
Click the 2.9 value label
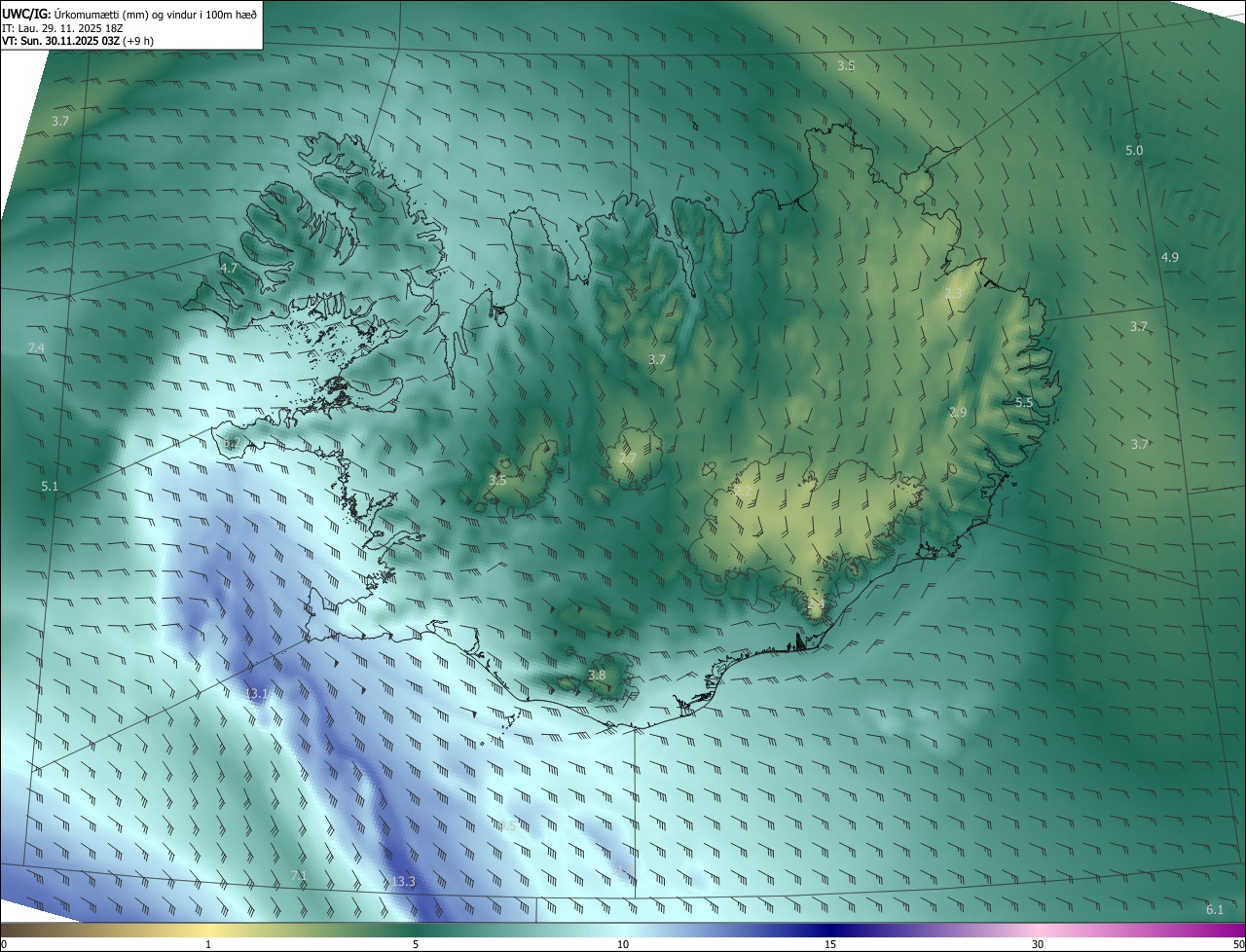pyautogui.click(x=958, y=413)
